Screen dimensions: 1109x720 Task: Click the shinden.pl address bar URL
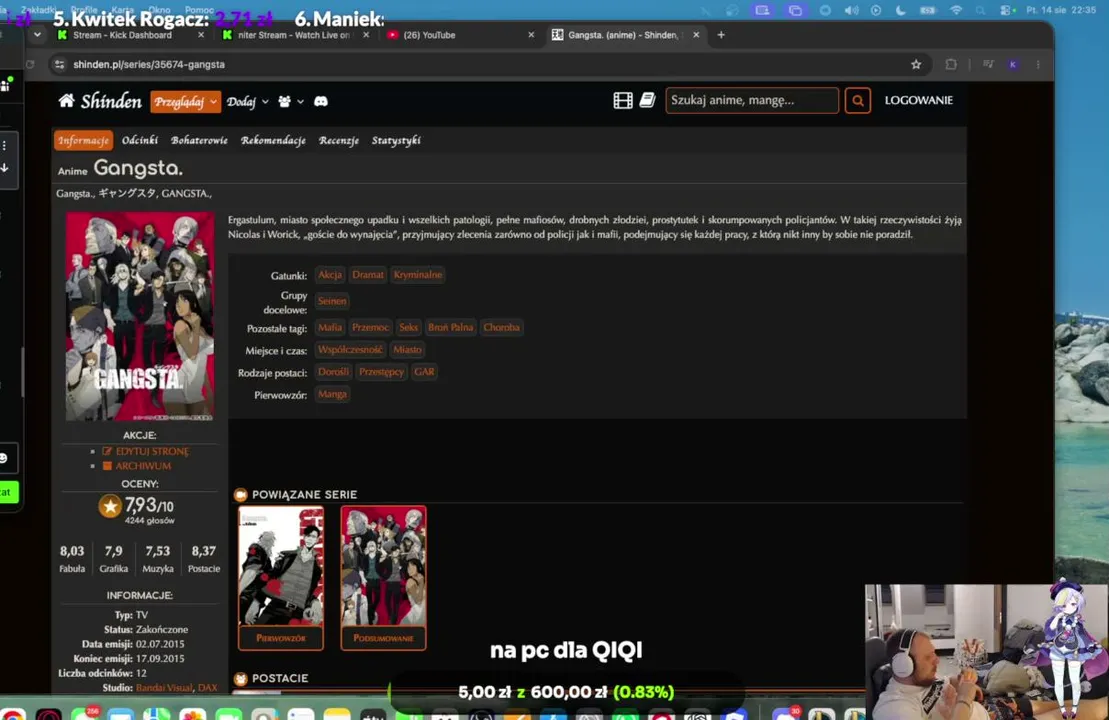pos(149,64)
